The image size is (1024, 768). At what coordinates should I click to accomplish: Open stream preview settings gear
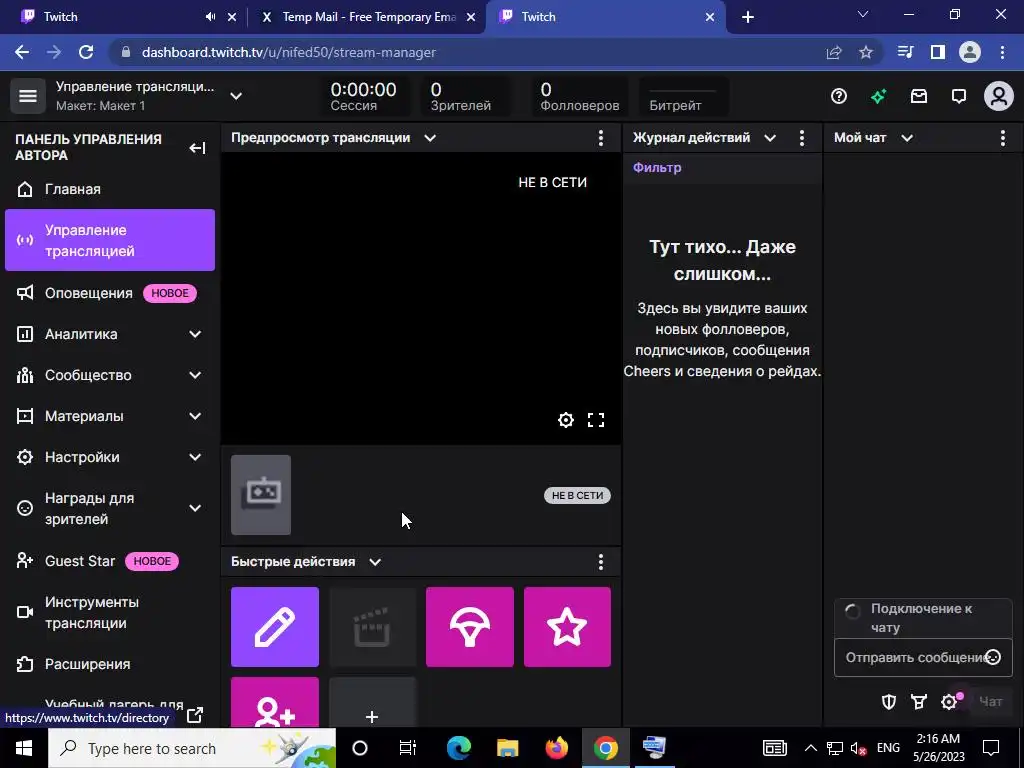[566, 420]
